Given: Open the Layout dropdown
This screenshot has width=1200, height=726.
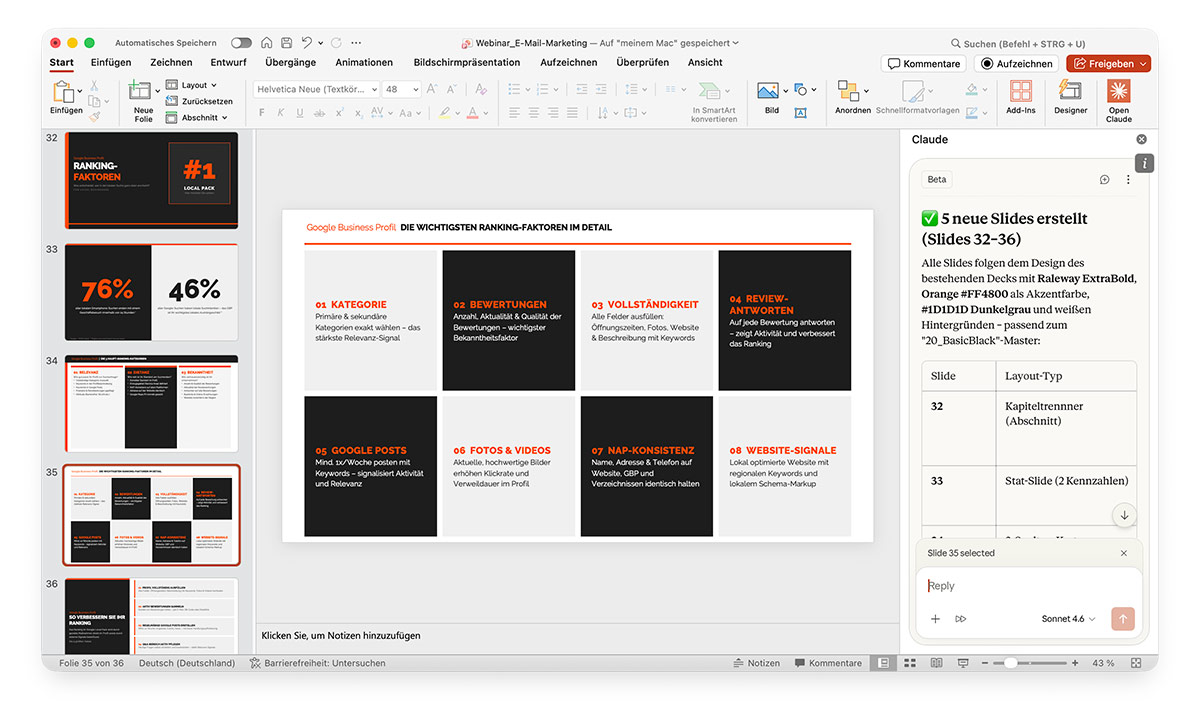Looking at the screenshot, I should click(200, 85).
